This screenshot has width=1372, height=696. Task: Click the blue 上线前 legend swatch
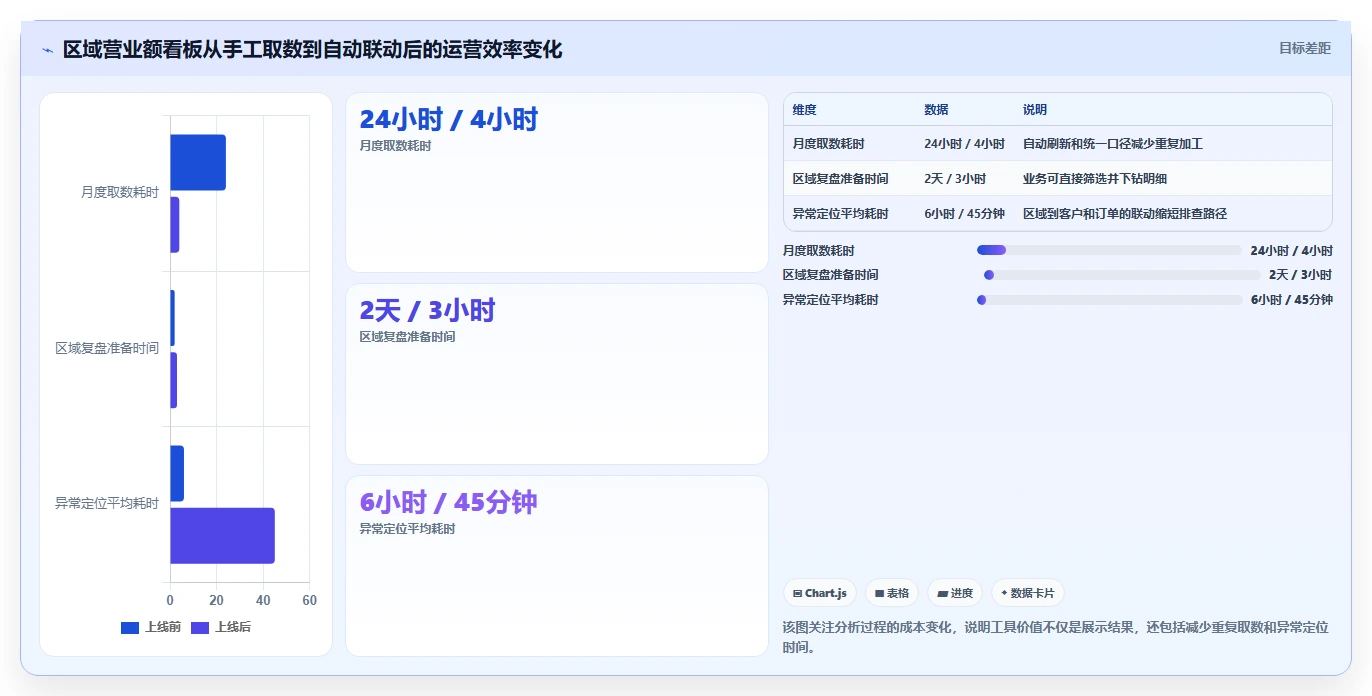click(x=130, y=628)
